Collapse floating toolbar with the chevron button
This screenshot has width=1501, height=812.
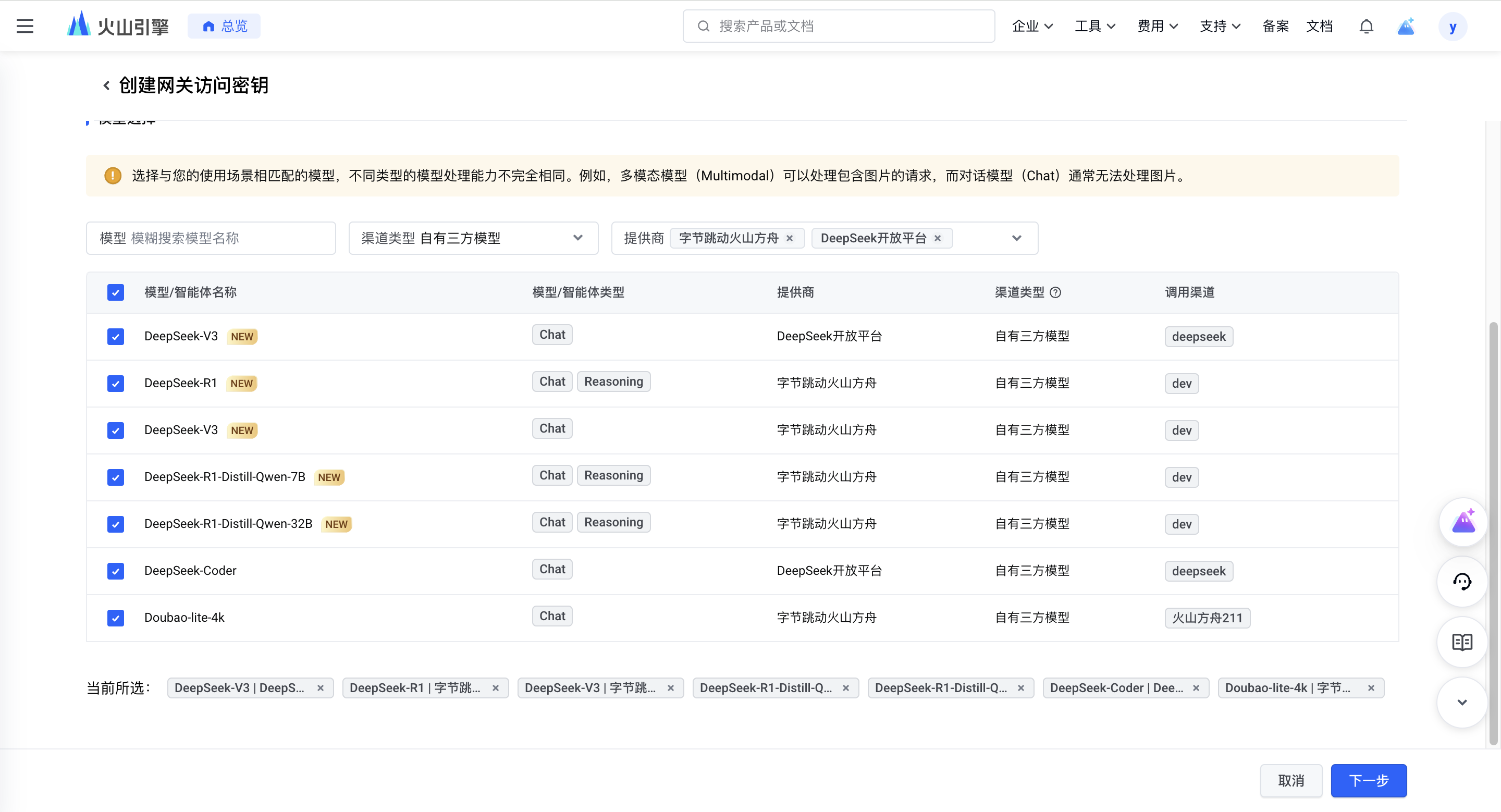[x=1461, y=702]
